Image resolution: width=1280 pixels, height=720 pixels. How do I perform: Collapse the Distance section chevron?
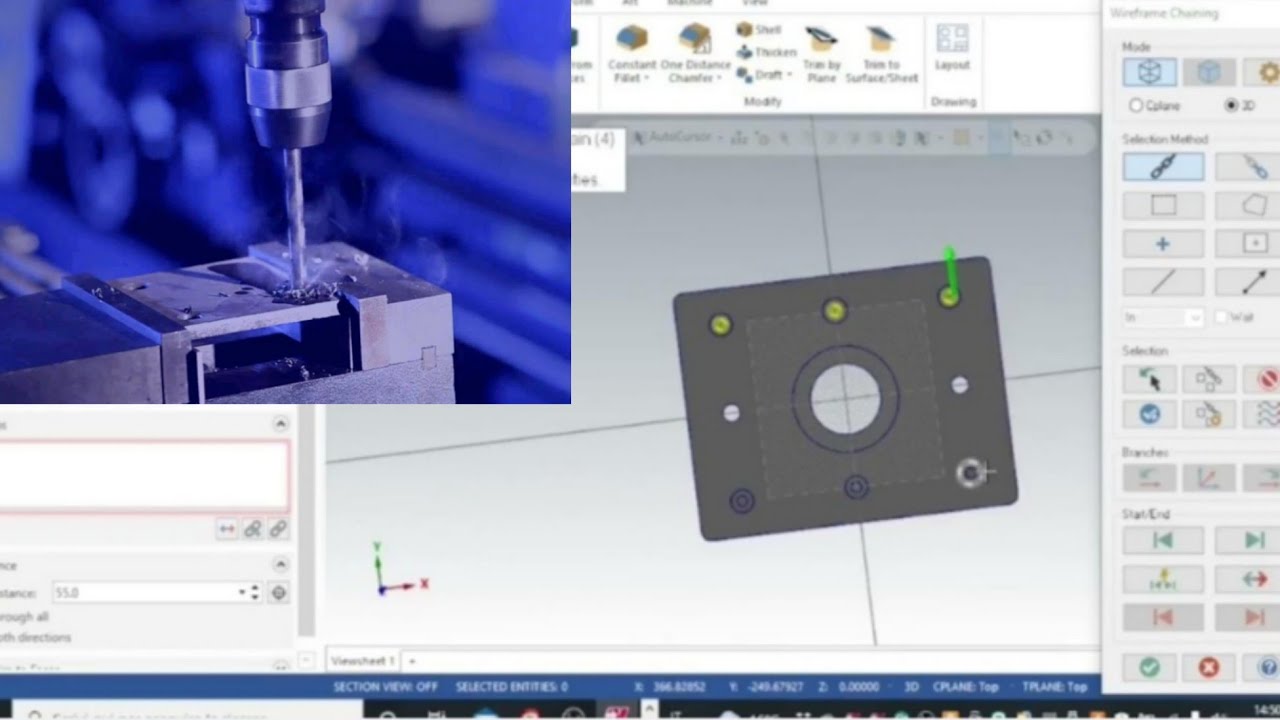[280, 565]
